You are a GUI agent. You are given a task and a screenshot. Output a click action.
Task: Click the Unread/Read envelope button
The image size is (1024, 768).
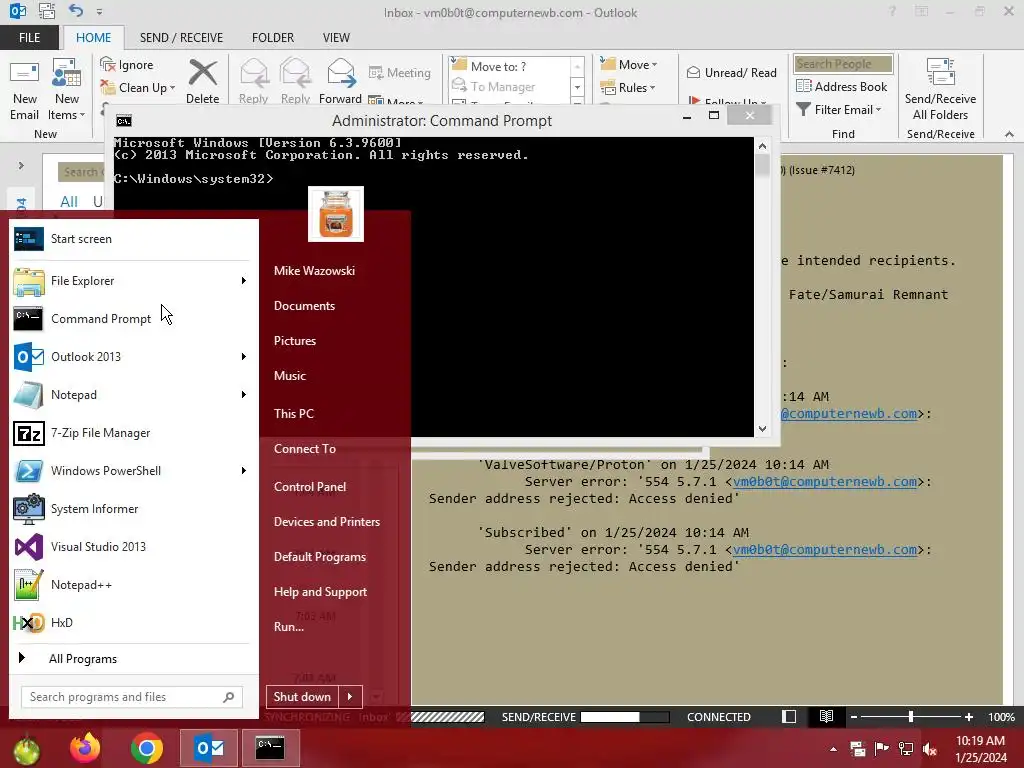tap(731, 72)
